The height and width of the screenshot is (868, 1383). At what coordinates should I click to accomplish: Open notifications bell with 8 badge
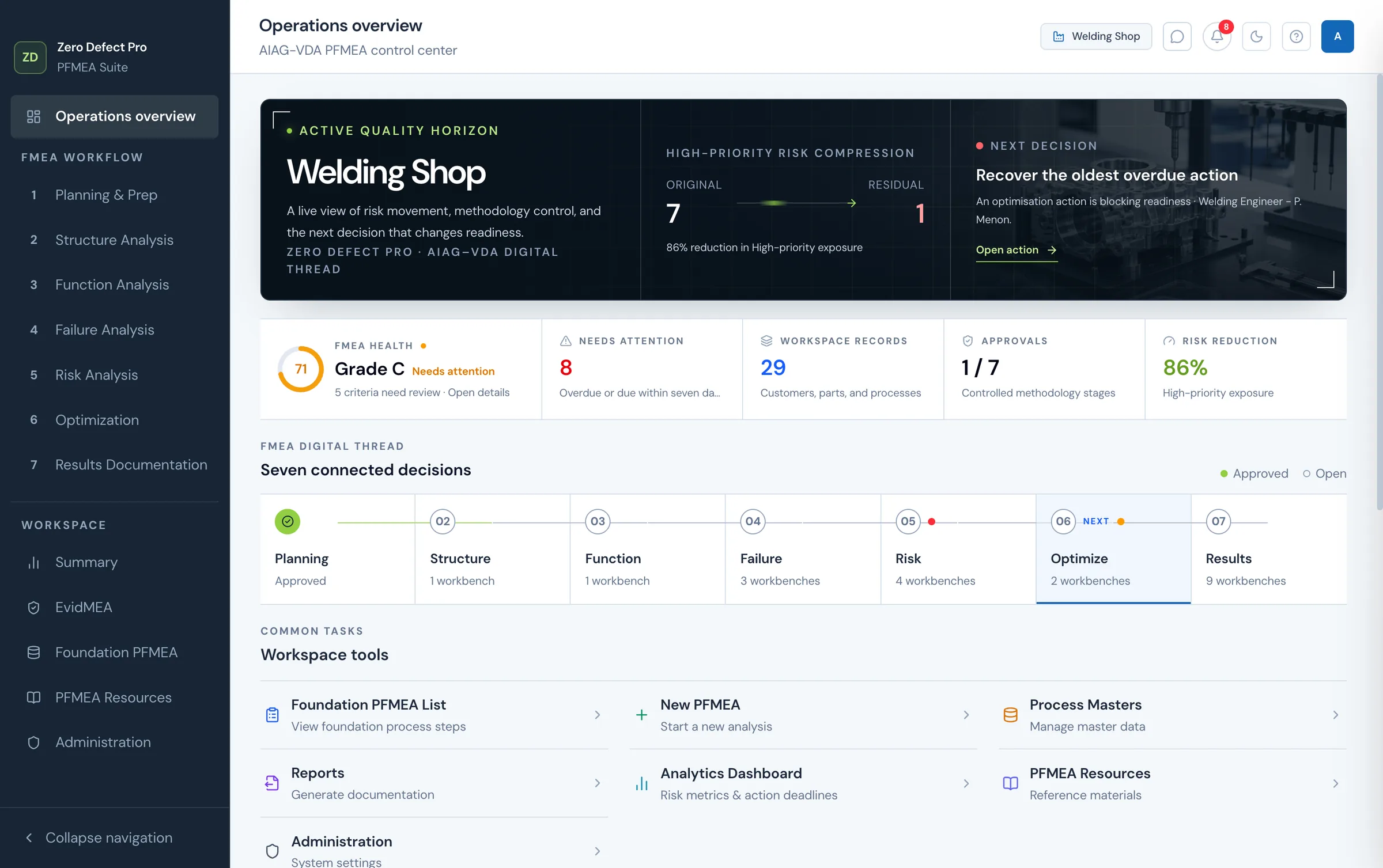coord(1217,36)
